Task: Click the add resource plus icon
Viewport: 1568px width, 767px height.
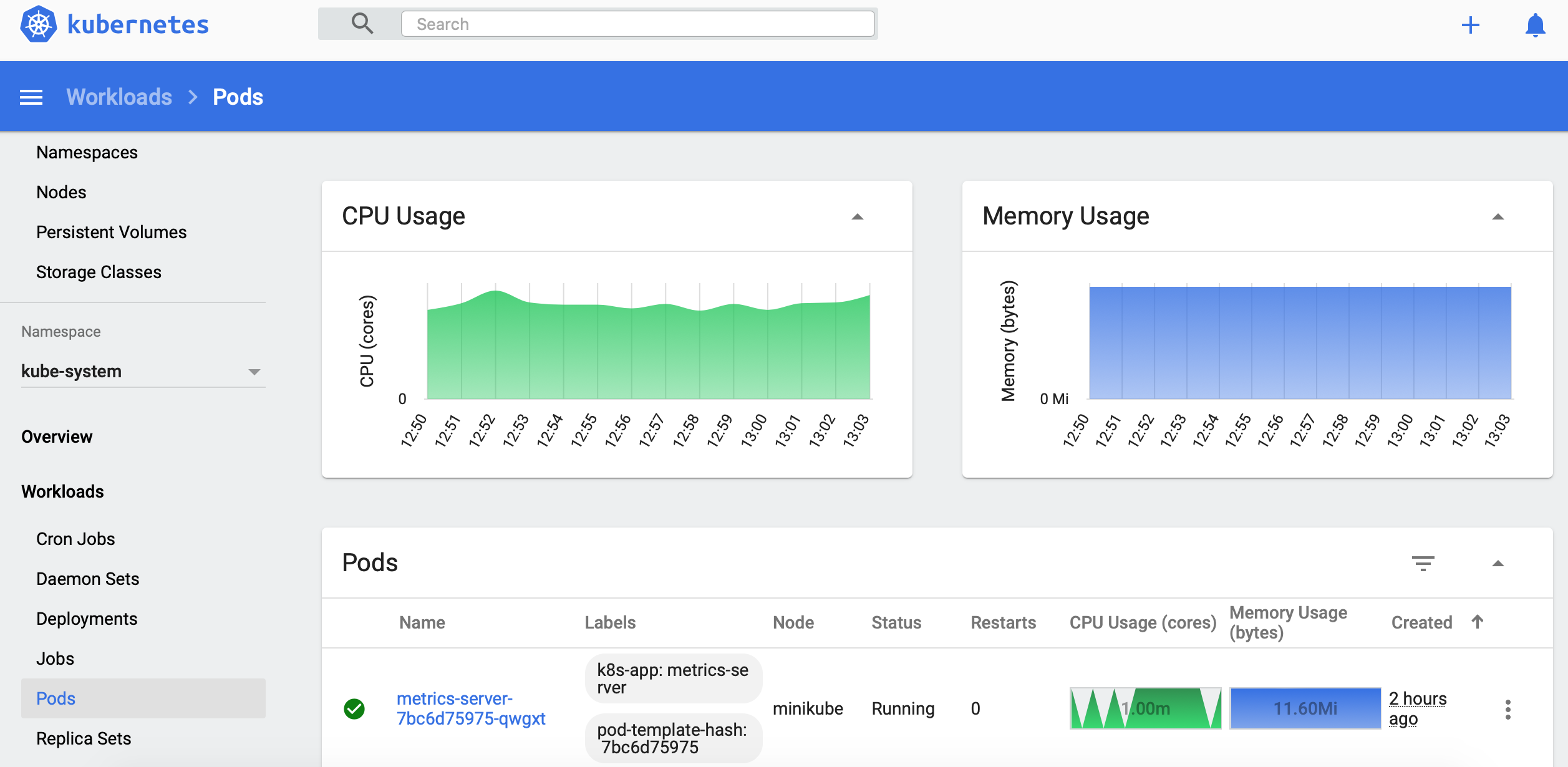Action: tap(1471, 23)
